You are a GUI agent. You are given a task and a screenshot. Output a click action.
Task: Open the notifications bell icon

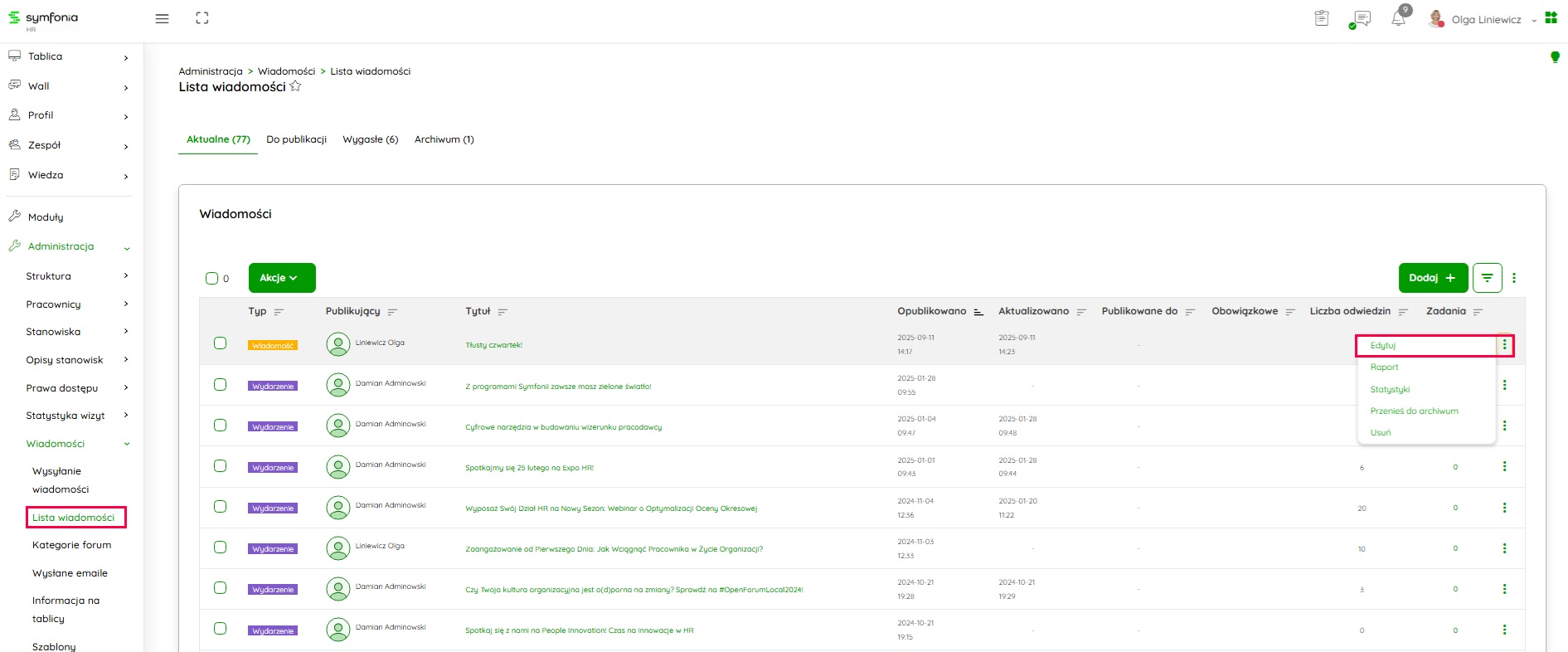[1399, 18]
